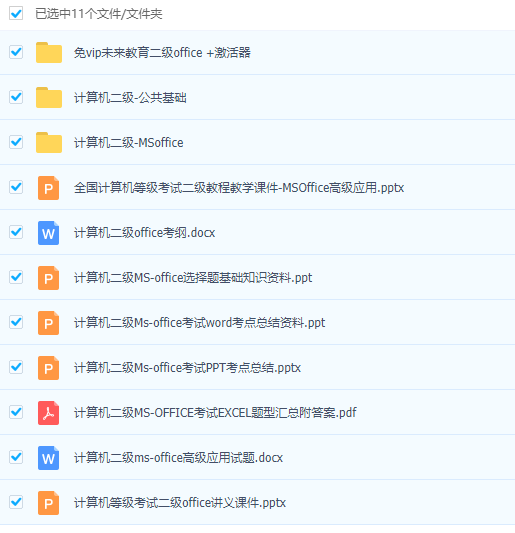
Task: Click the 已选中11个文件/文件夹 header label
Action: 99,14
